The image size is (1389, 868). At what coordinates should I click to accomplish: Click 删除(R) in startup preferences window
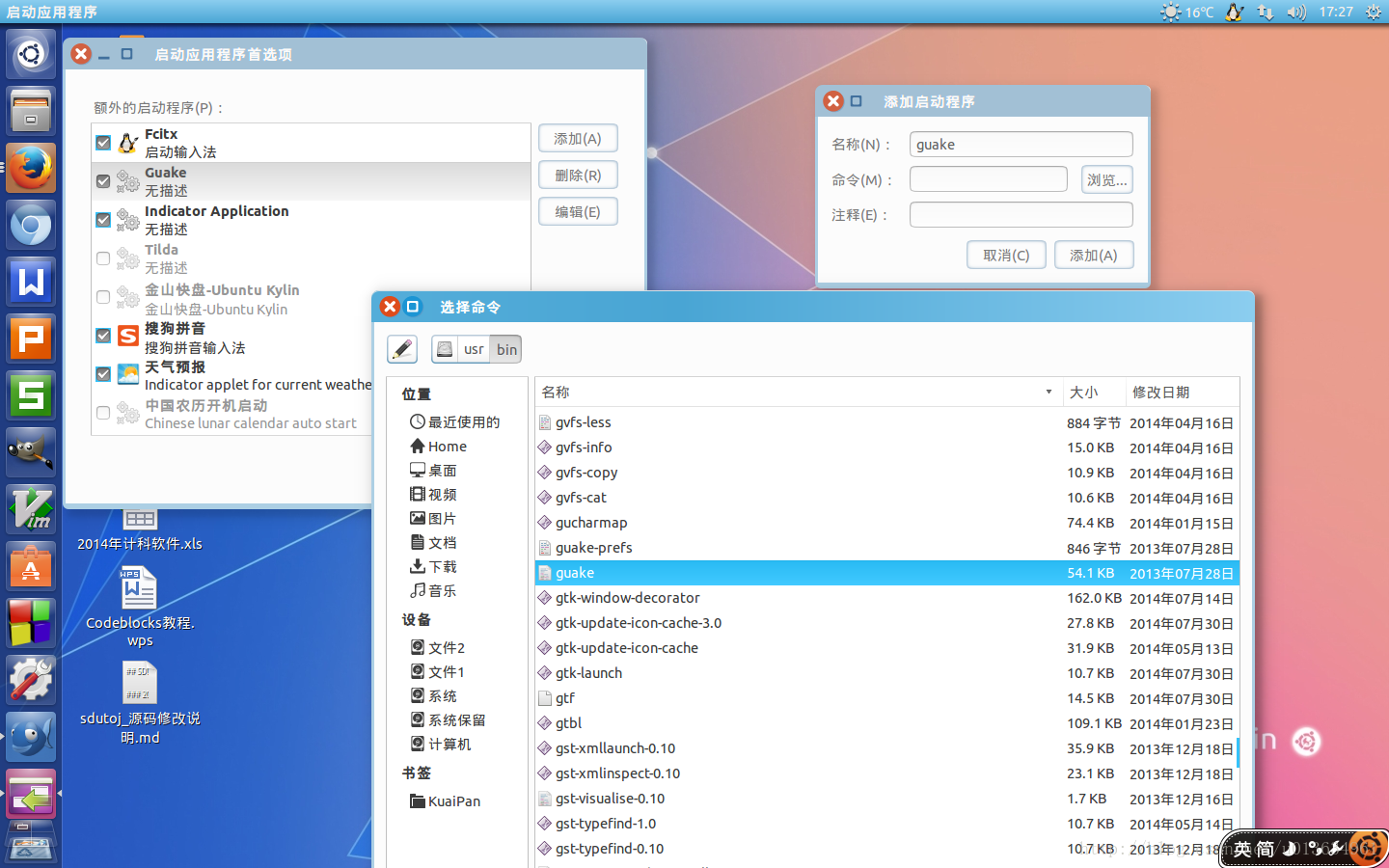578,176
